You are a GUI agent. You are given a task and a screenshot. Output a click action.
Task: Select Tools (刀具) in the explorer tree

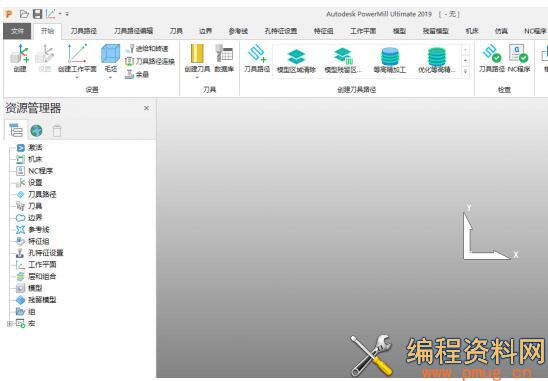coord(35,206)
